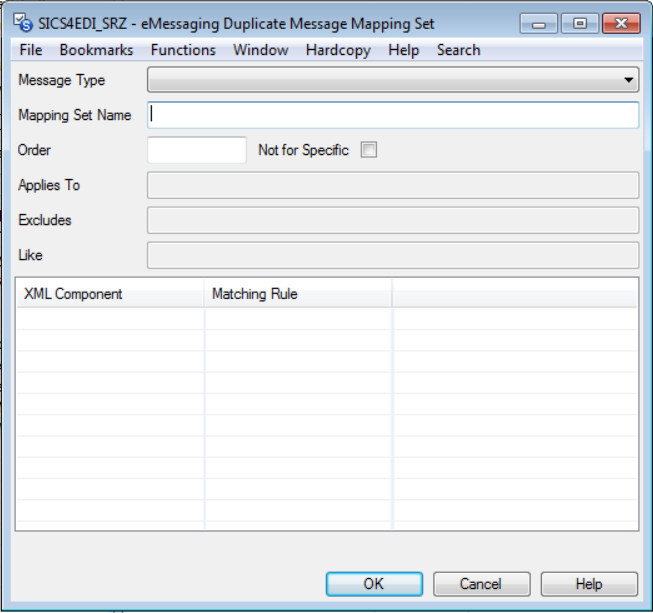Open the Help menu in menu bar
Image resolution: width=653 pixels, height=613 pixels.
[x=404, y=50]
